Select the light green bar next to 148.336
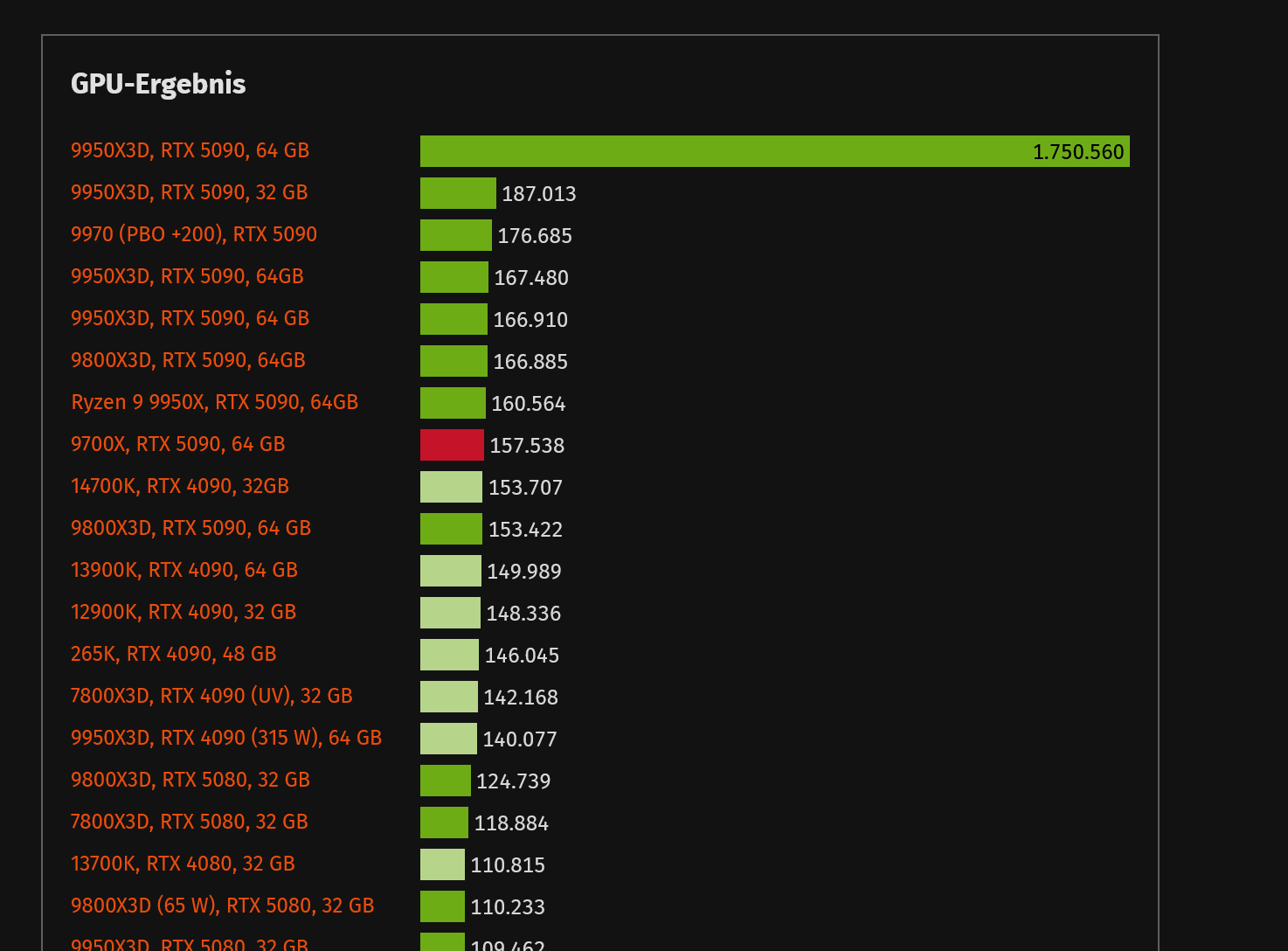This screenshot has height=951, width=1288. point(450,613)
